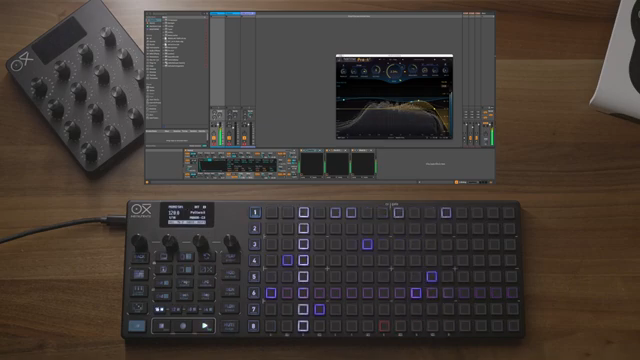Select track button 6 on the sequencer
The width and height of the screenshot is (640, 360).
(x=254, y=293)
